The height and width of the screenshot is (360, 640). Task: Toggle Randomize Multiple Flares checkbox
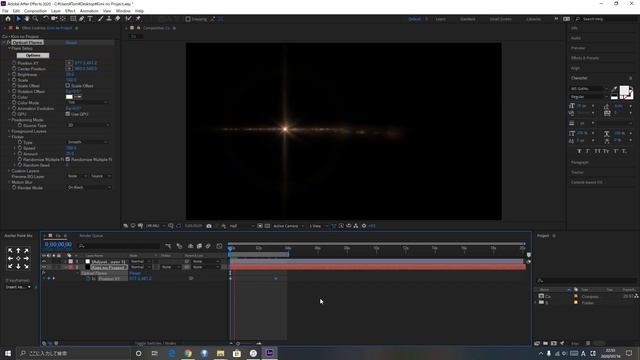[68, 160]
